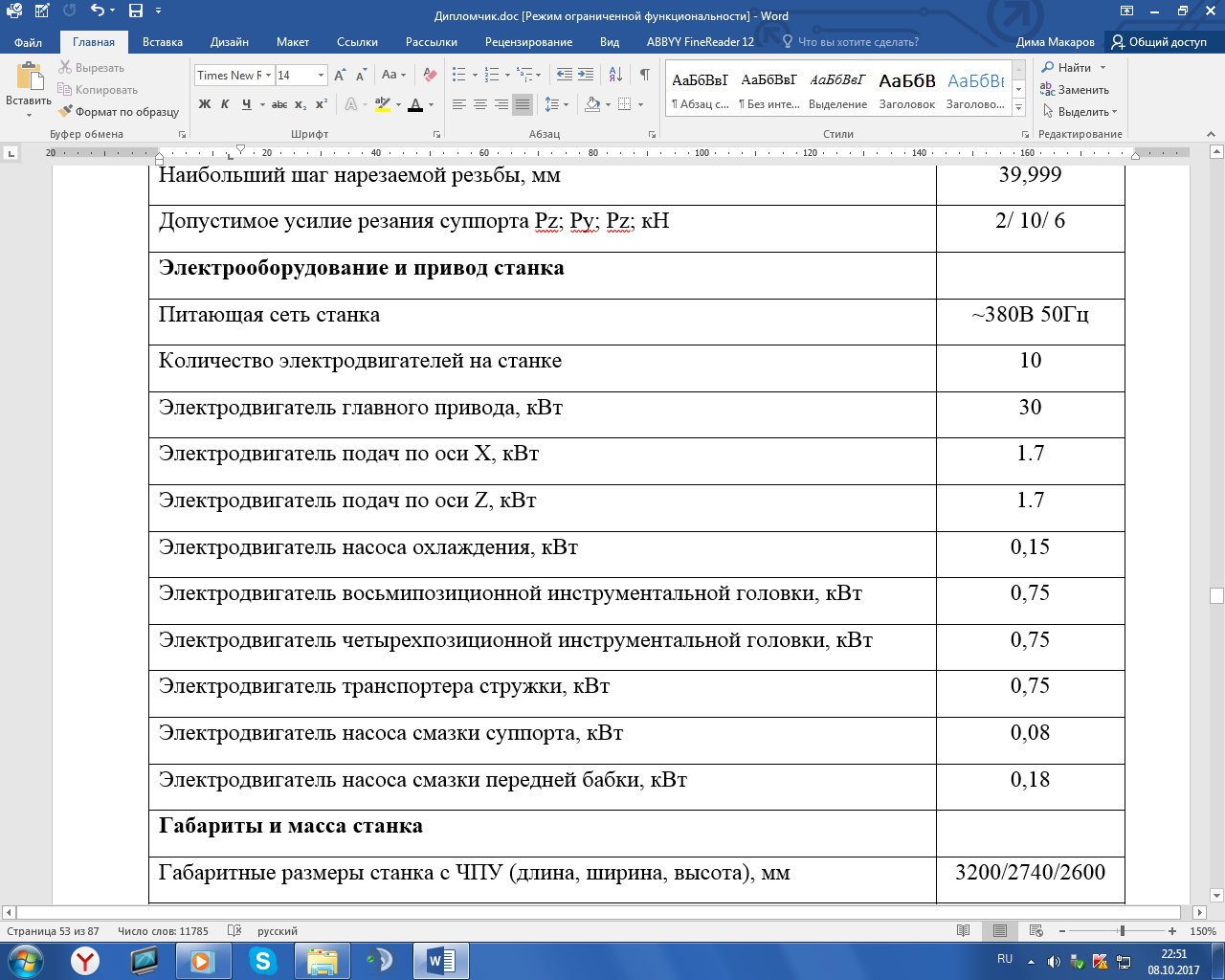Increase indent of the paragraph
Screen dimensions: 1225x980
coord(586,75)
